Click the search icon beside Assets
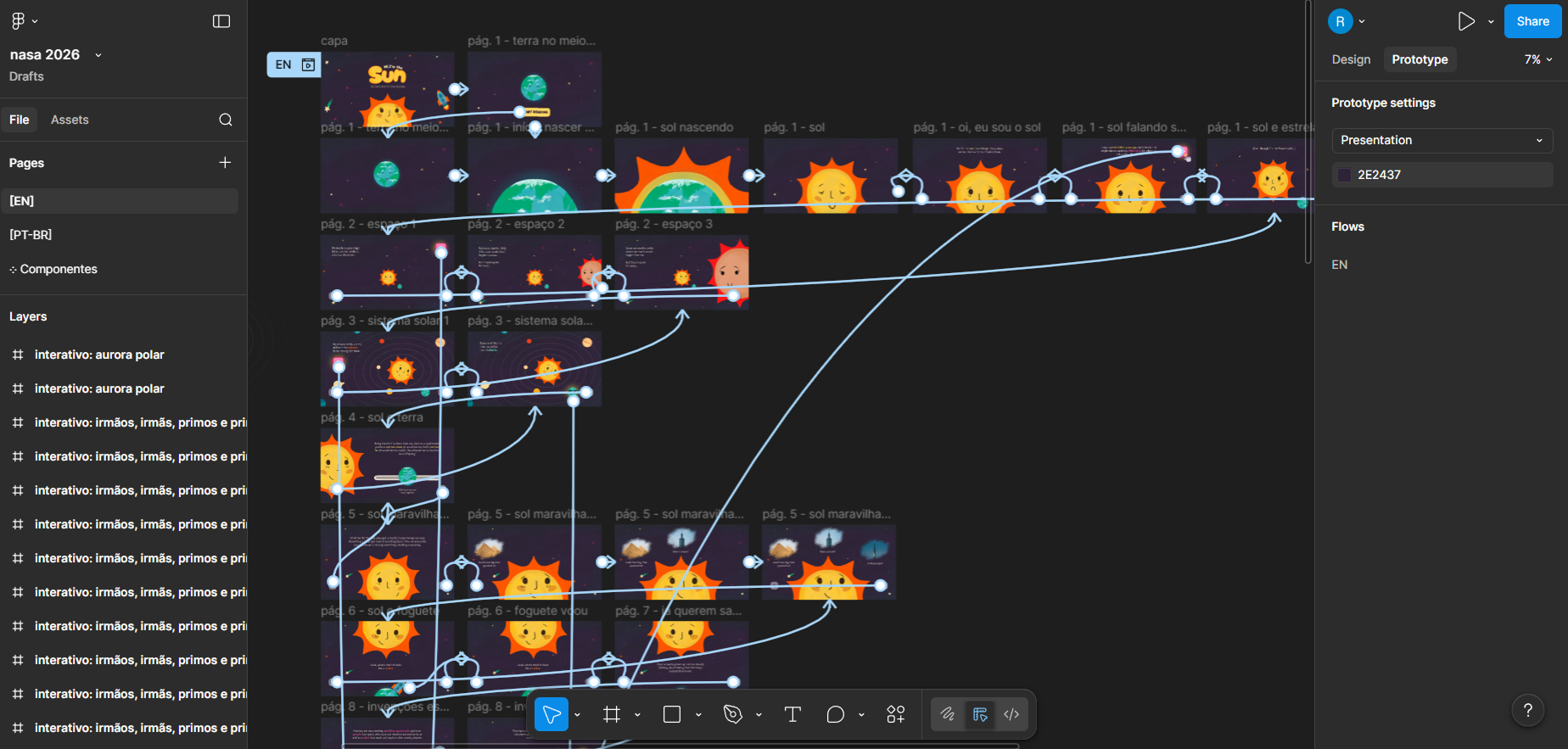Image resolution: width=1568 pixels, height=749 pixels. (x=226, y=120)
